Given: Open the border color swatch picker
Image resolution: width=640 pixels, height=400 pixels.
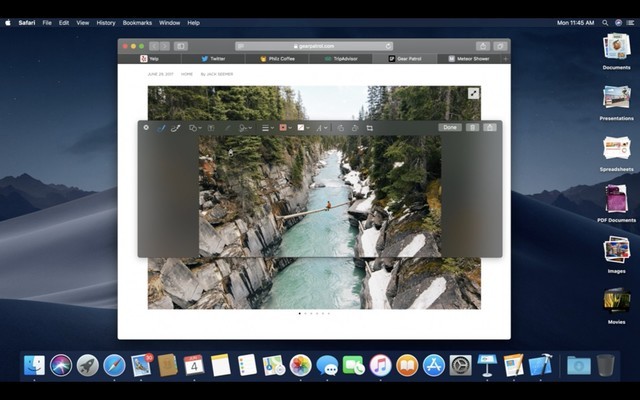Looking at the screenshot, I should pyautogui.click(x=284, y=128).
